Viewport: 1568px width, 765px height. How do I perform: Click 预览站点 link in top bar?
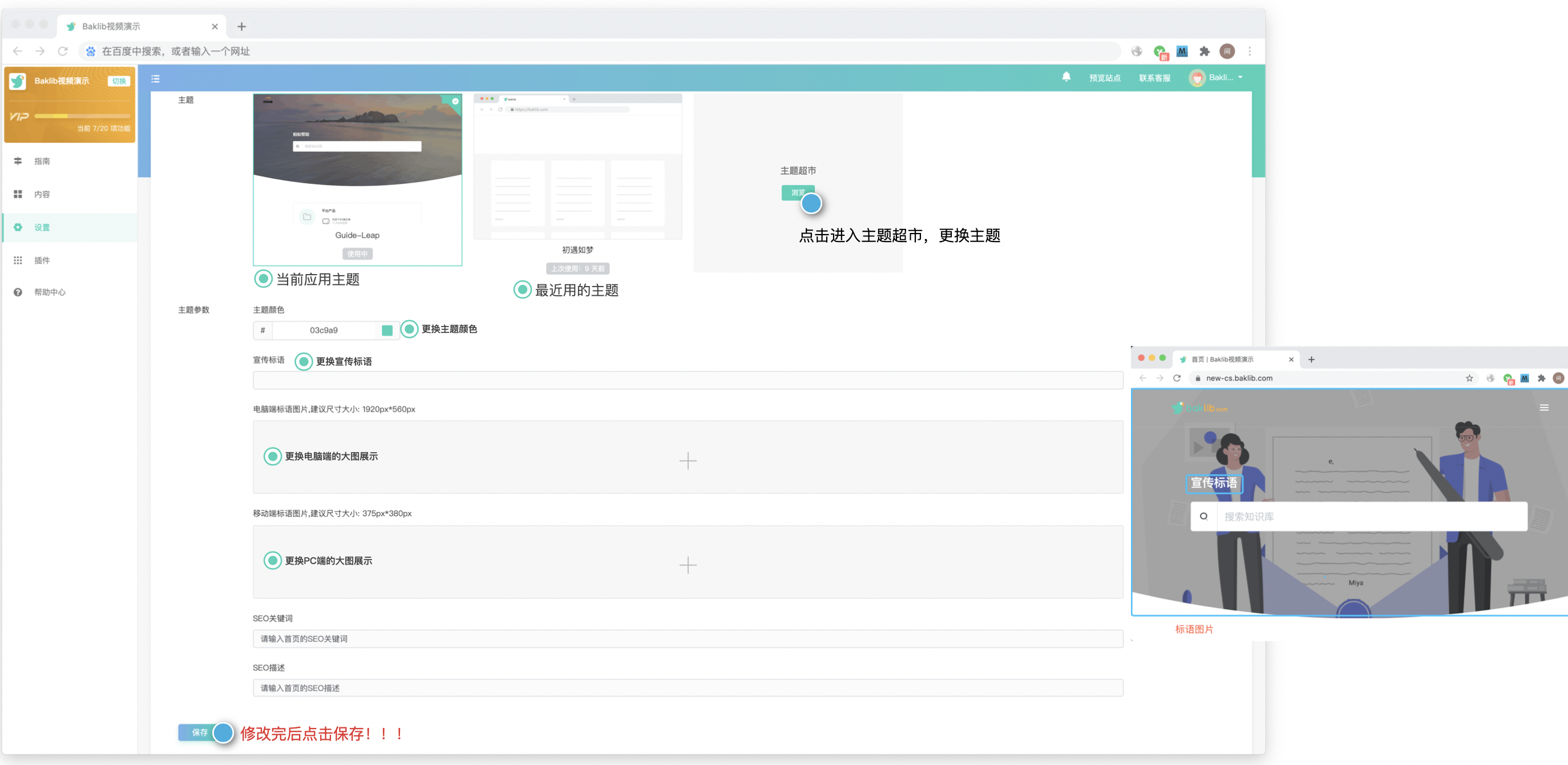tap(1104, 78)
